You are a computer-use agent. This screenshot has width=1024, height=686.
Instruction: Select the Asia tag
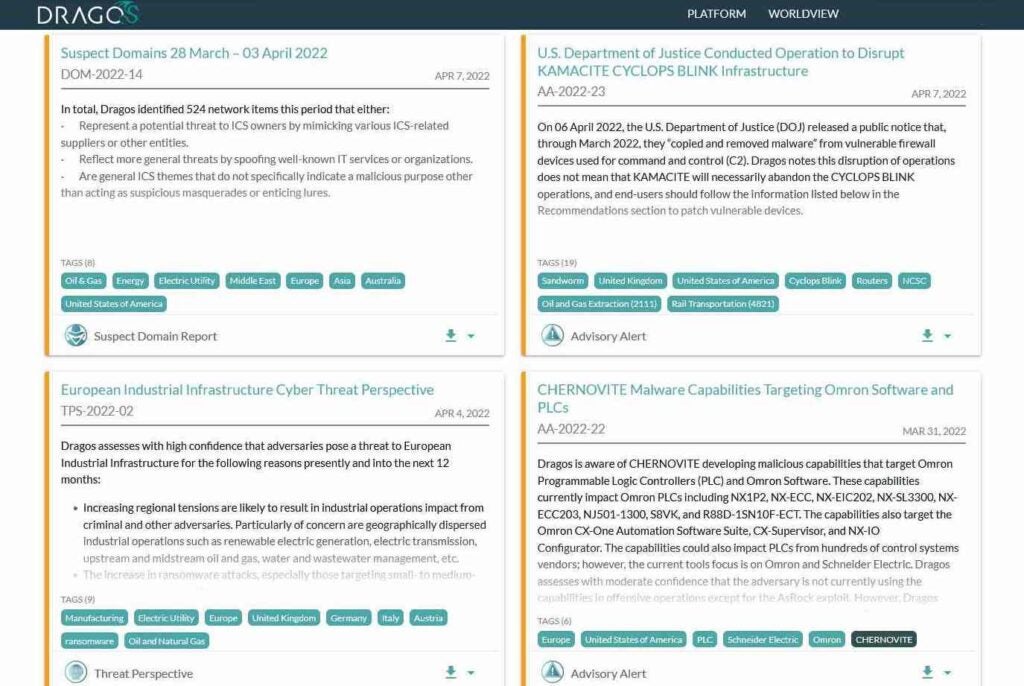[342, 281]
